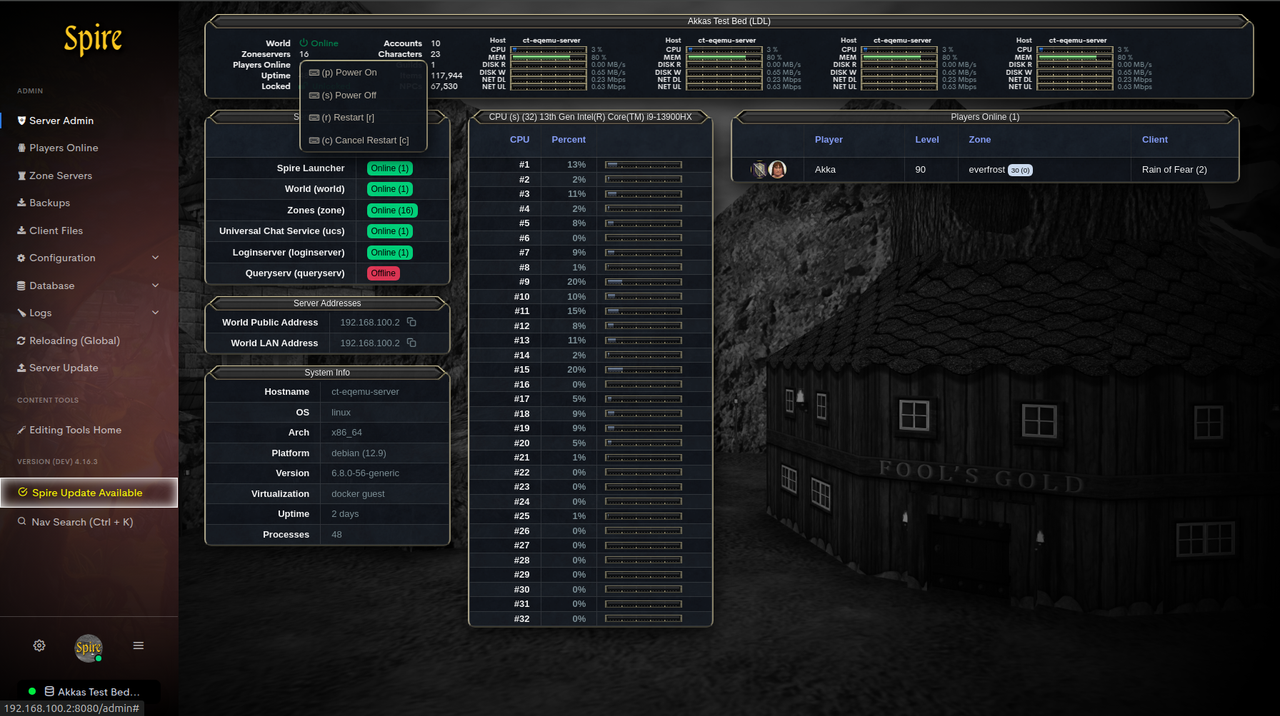The width and height of the screenshot is (1280, 716).
Task: Expand the Database submenu chevron
Action: (x=155, y=285)
